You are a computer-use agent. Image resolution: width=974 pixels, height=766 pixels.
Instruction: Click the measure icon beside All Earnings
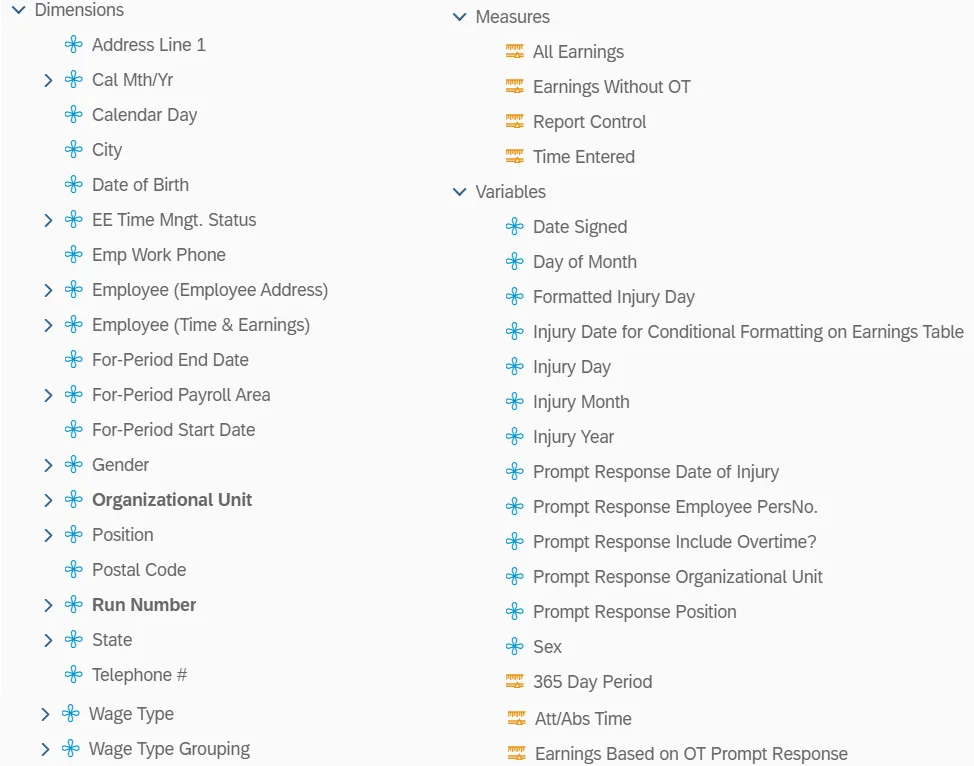515,52
